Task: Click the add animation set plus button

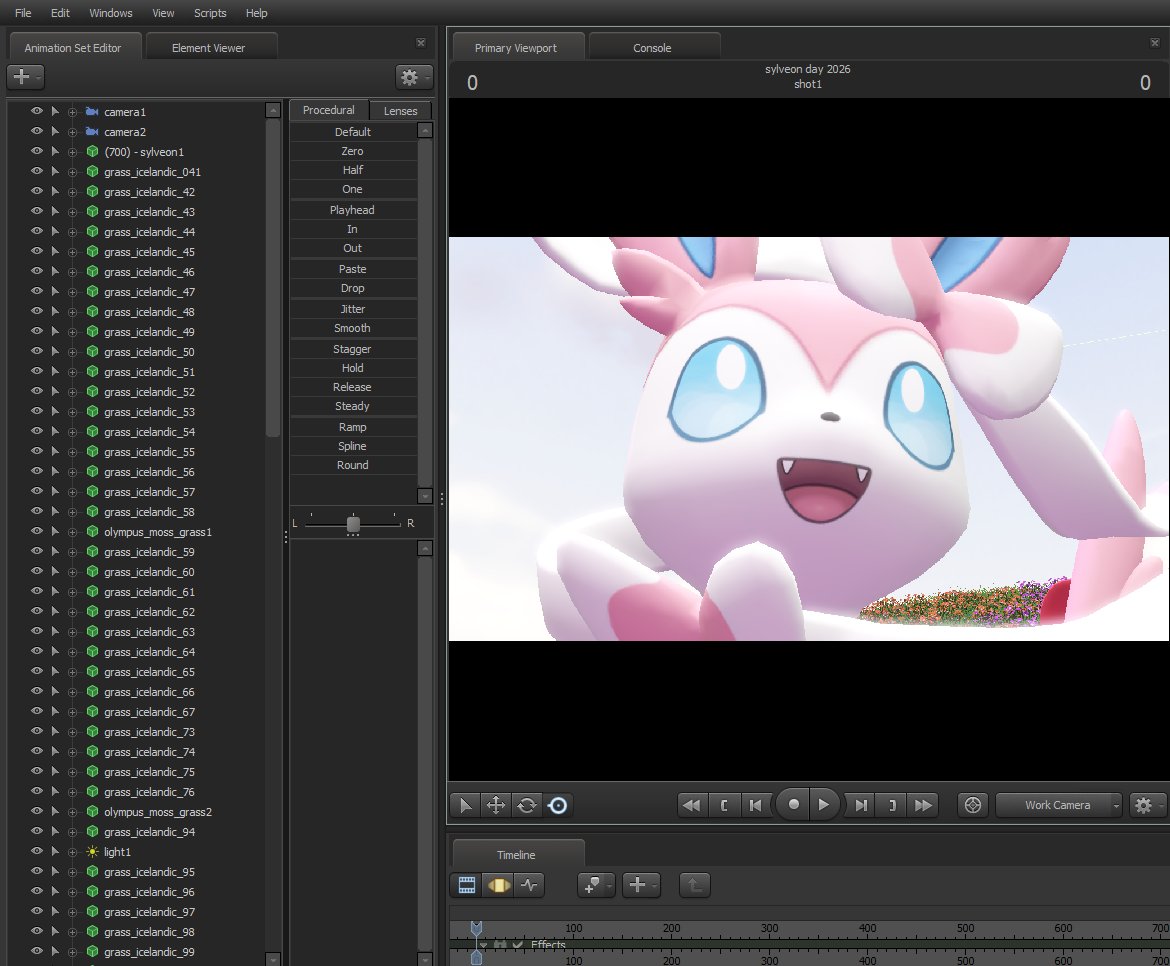Action: 25,76
